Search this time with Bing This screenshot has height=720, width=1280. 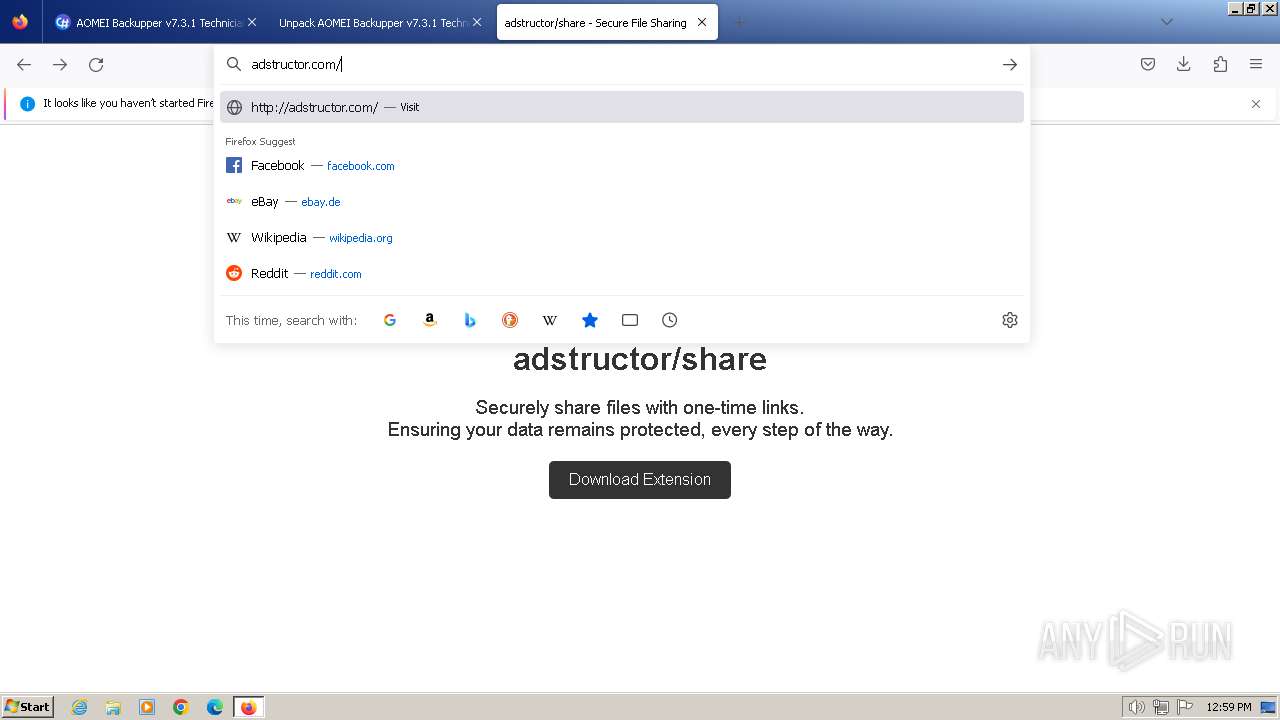coord(470,320)
